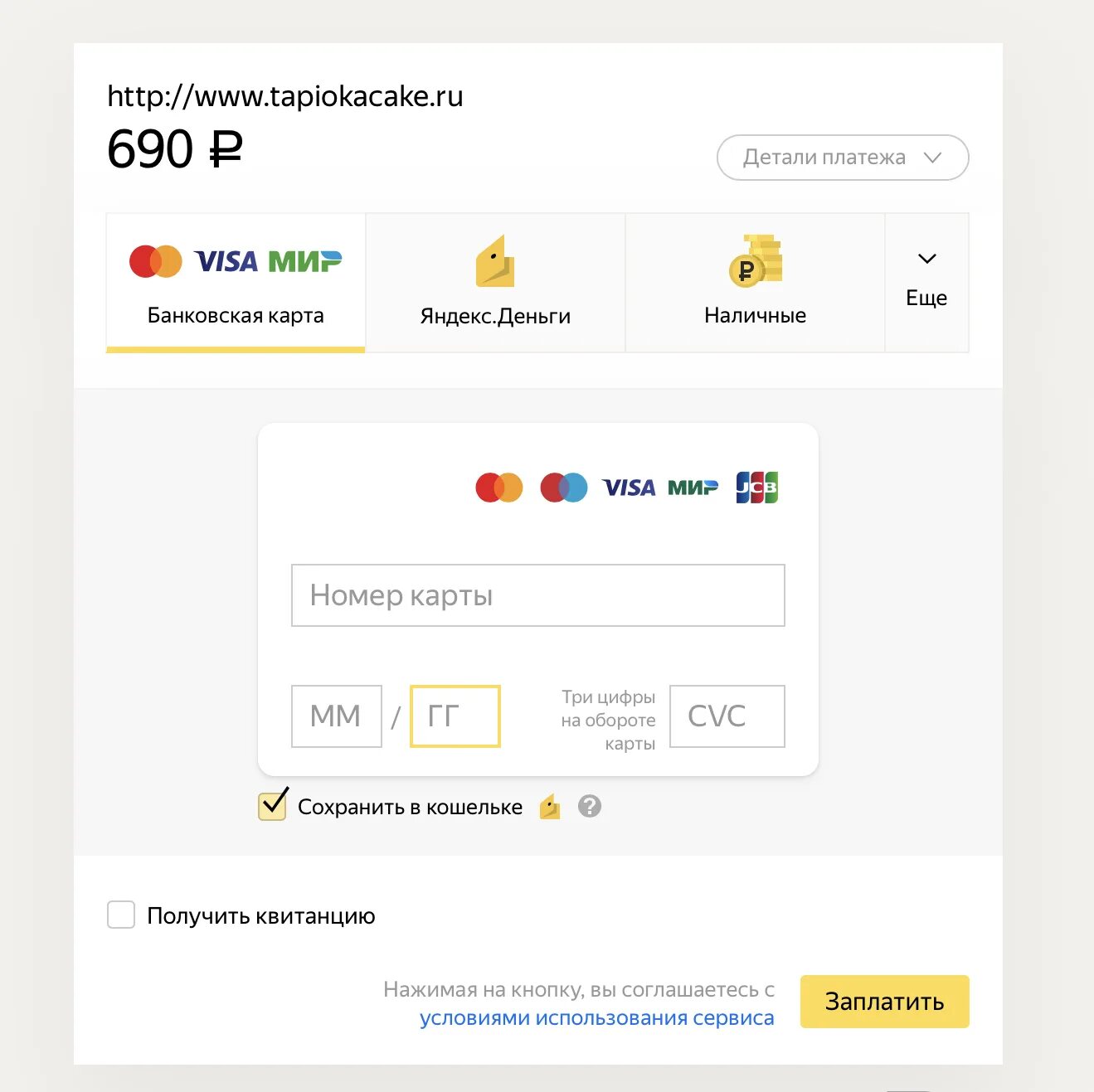Click the JCB card logo

(x=757, y=488)
